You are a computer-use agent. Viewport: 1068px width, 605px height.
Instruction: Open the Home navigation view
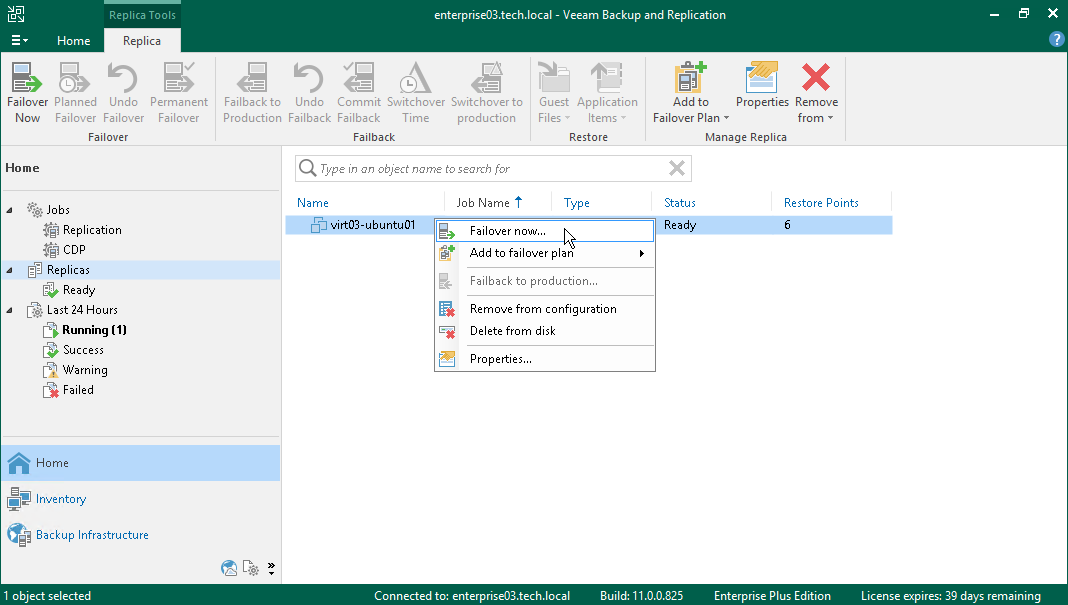coord(140,463)
